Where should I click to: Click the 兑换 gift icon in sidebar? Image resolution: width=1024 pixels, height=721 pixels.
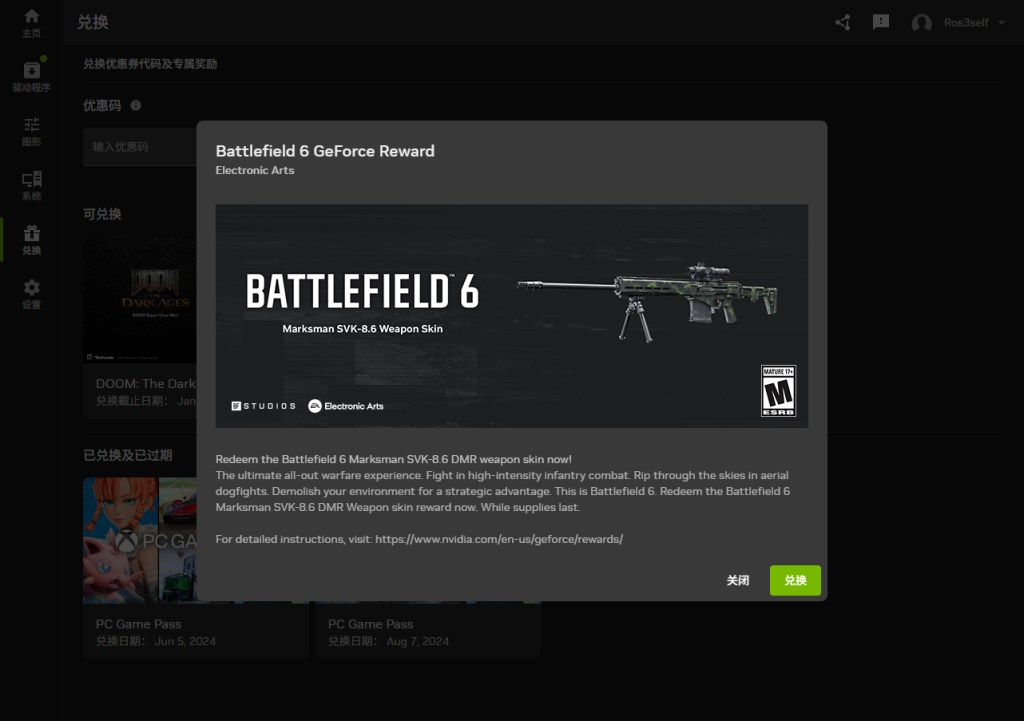pyautogui.click(x=31, y=234)
